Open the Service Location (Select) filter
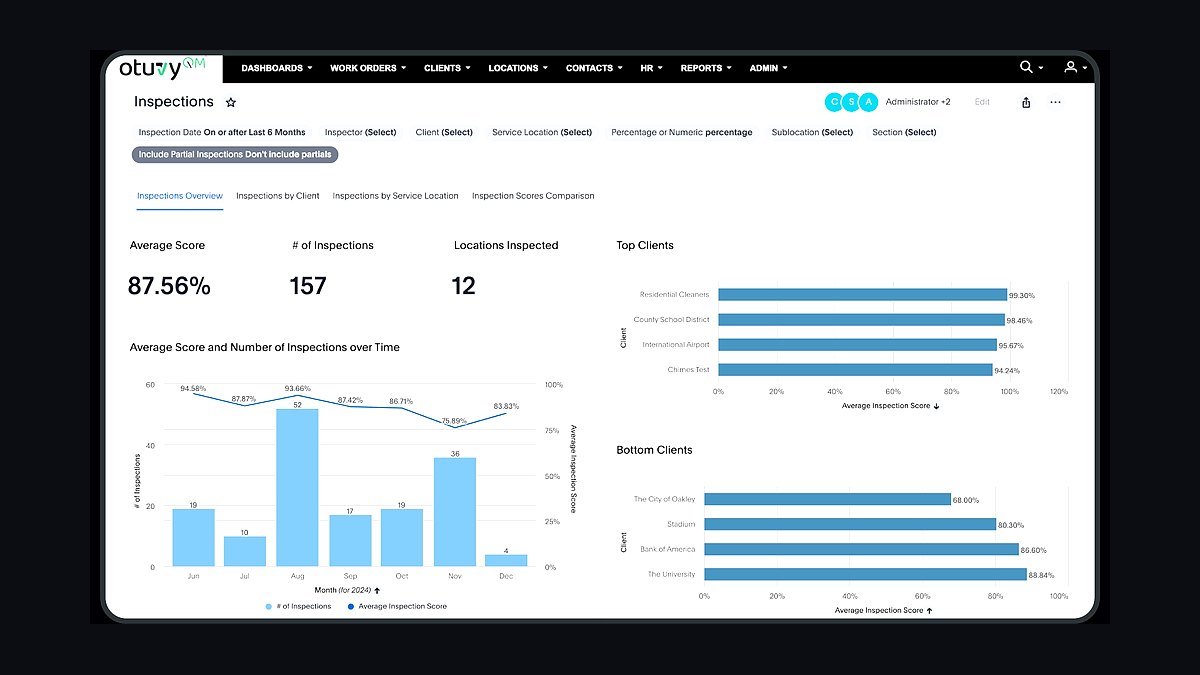The image size is (1200, 675). [x=542, y=132]
